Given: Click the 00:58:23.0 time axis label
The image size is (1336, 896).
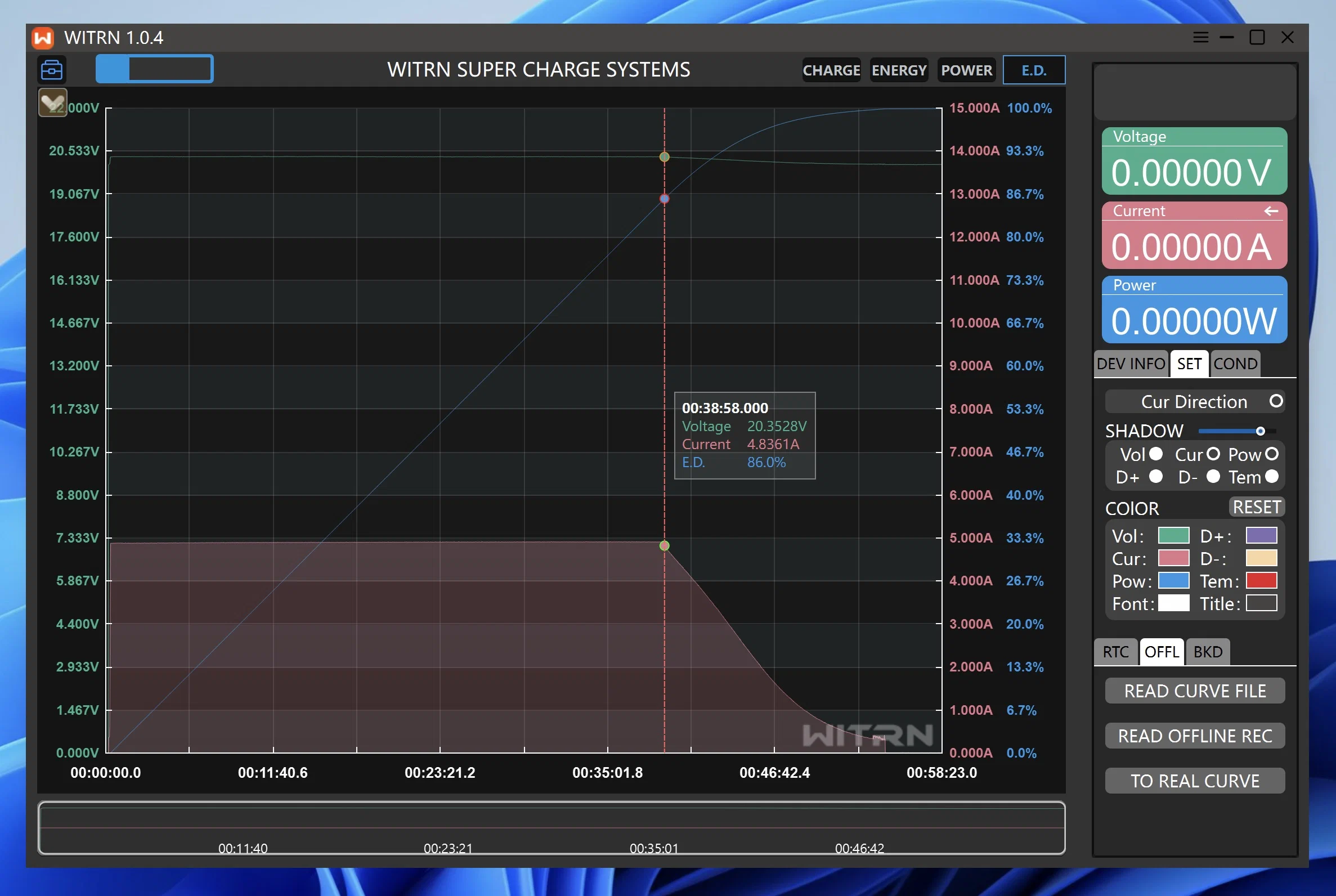Looking at the screenshot, I should click(x=942, y=773).
